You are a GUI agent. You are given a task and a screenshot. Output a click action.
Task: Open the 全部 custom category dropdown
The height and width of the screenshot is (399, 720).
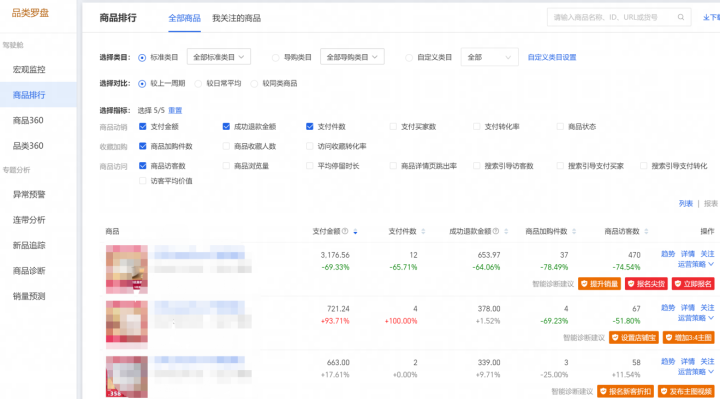tap(489, 57)
